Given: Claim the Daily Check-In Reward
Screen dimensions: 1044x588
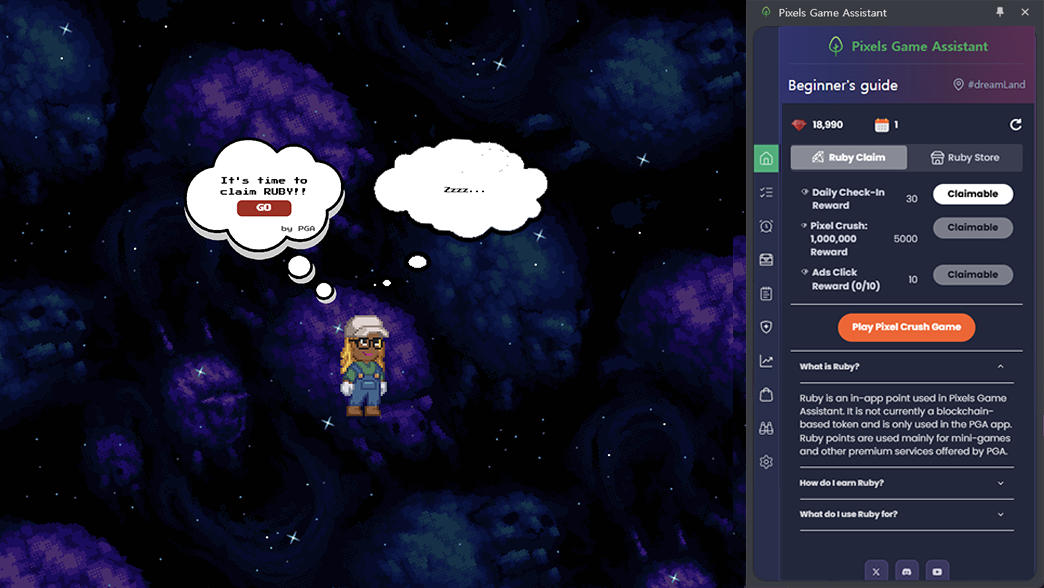Looking at the screenshot, I should point(972,194).
